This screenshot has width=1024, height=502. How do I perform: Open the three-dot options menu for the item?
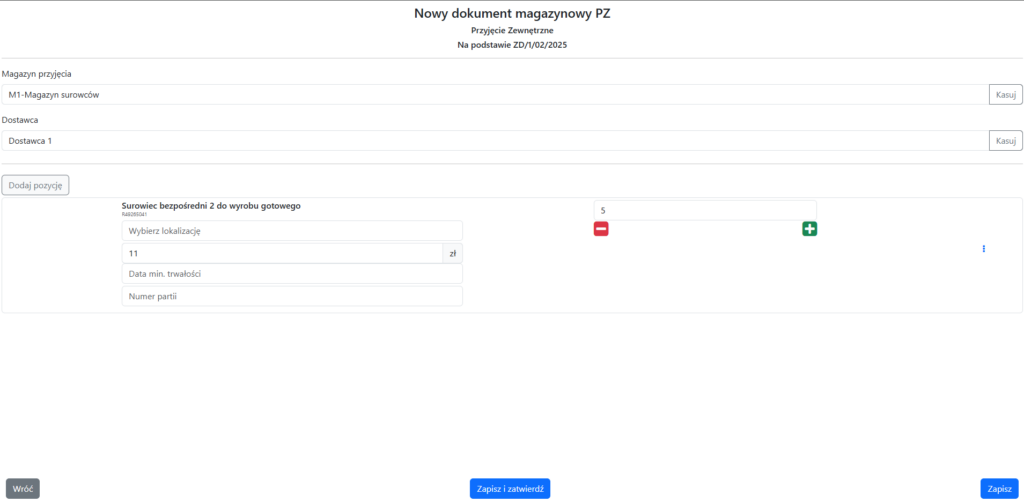[984, 249]
